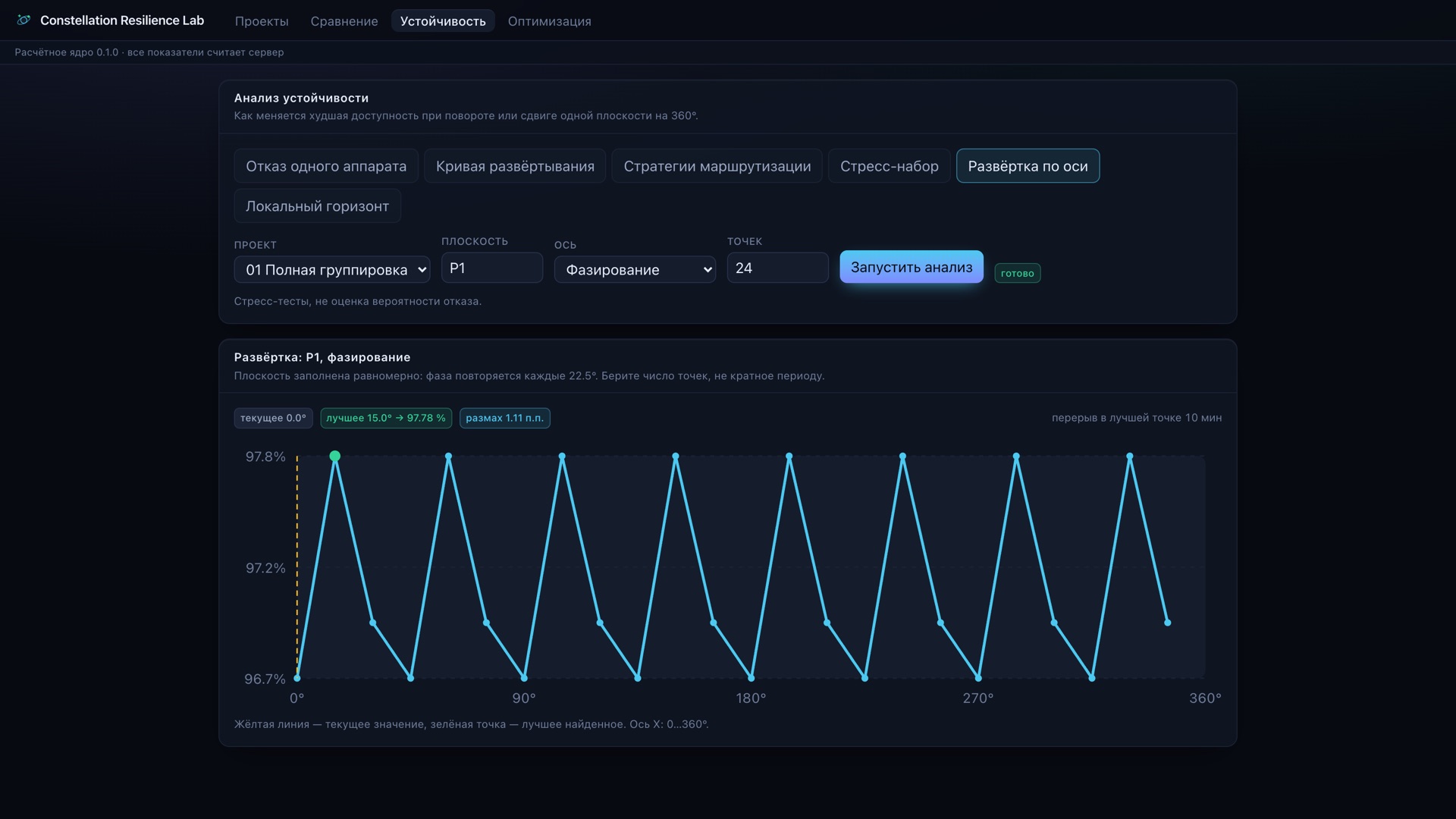Click the last chart data point near 345°
This screenshot has width=1456, height=819.
(1168, 623)
